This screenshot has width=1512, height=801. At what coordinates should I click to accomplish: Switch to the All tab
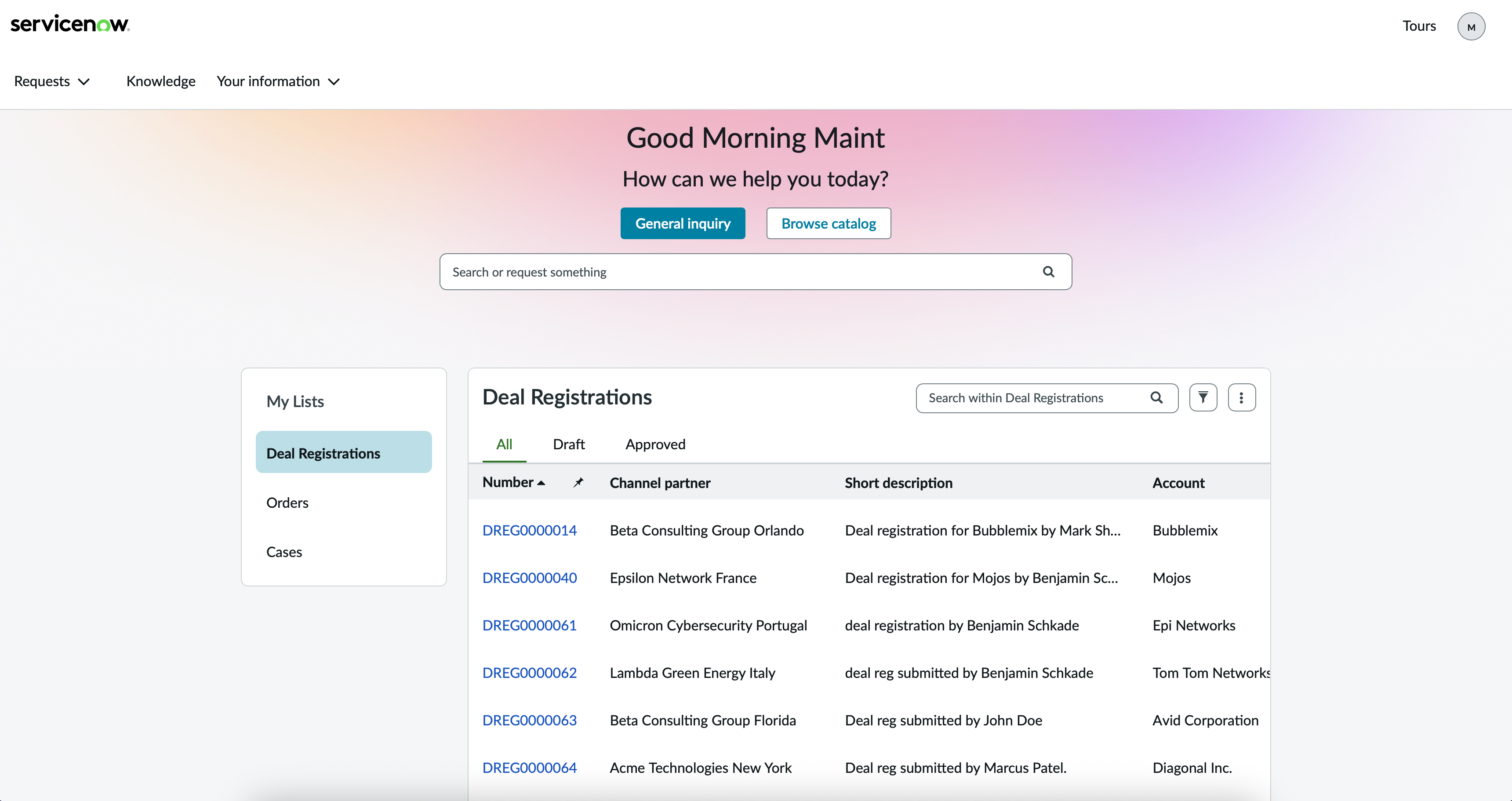point(504,444)
